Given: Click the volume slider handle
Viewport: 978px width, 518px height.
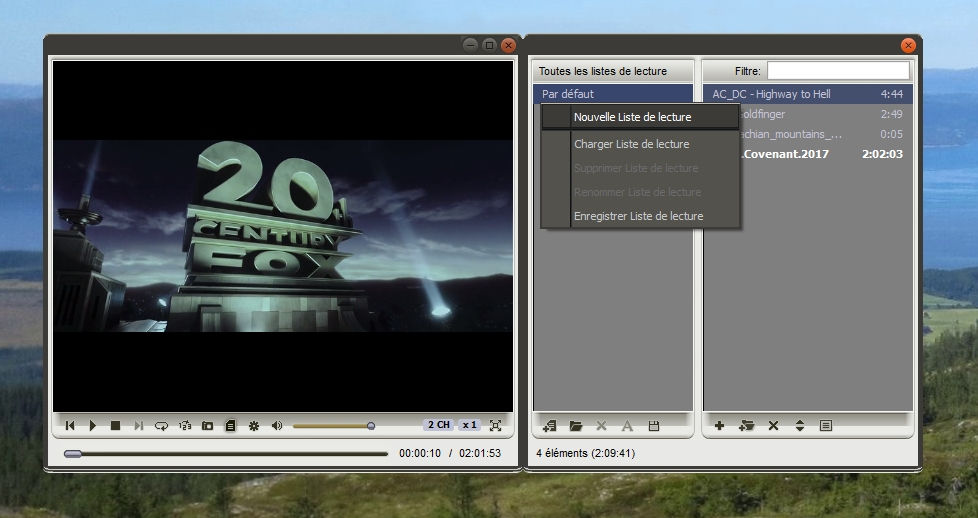Looking at the screenshot, I should point(371,426).
